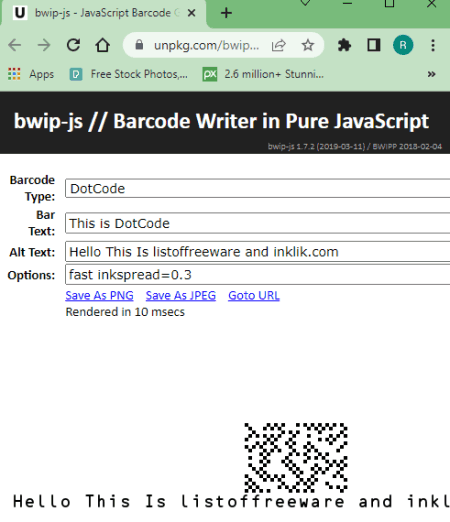Open the Barcode Type DotCode dropdown
450x522 pixels.
257,188
